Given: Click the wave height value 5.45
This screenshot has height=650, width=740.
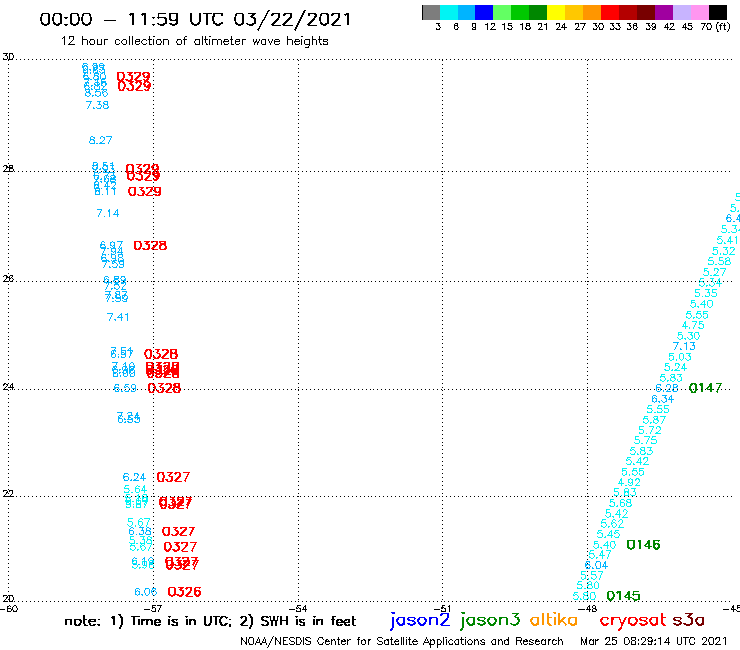Looking at the screenshot, I should (608, 534).
